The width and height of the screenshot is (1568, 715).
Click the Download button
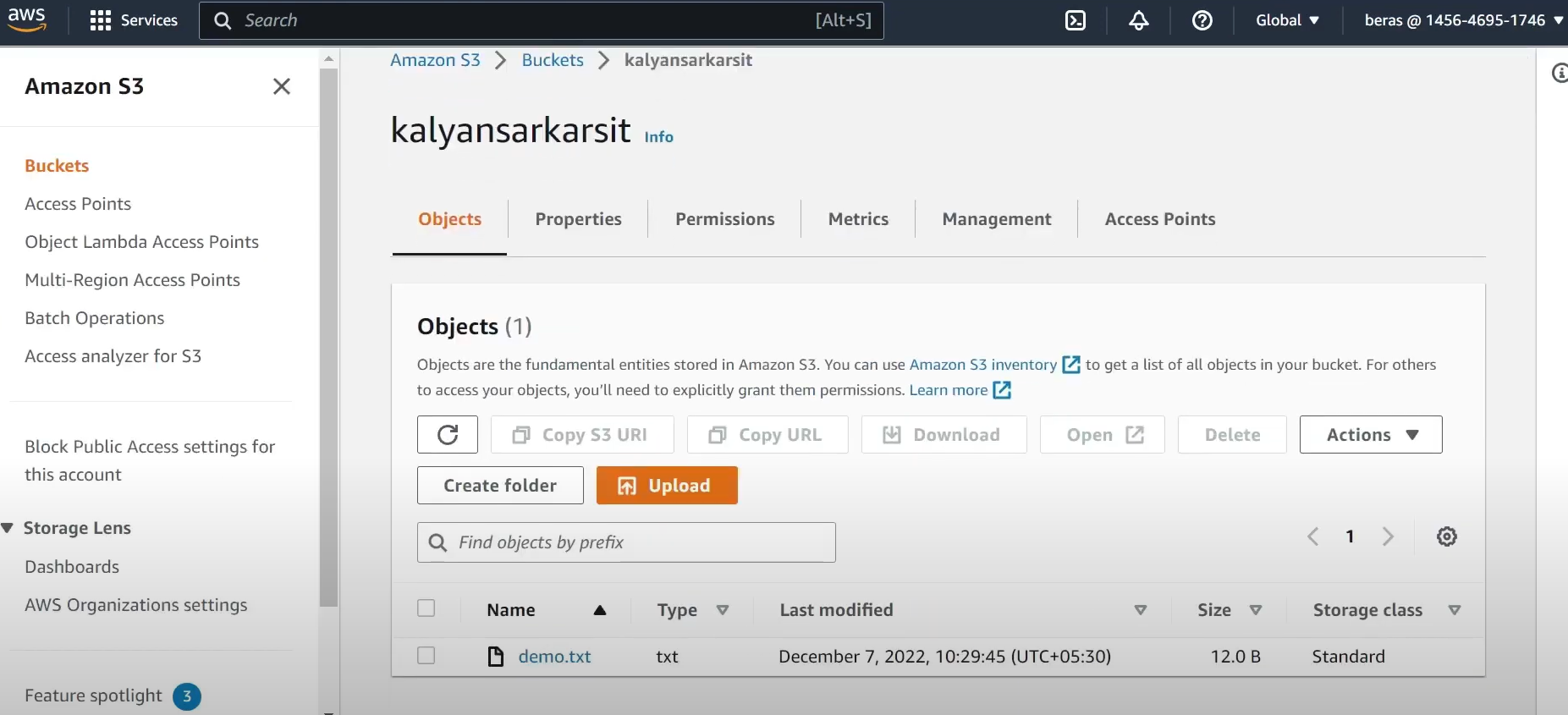pos(944,435)
